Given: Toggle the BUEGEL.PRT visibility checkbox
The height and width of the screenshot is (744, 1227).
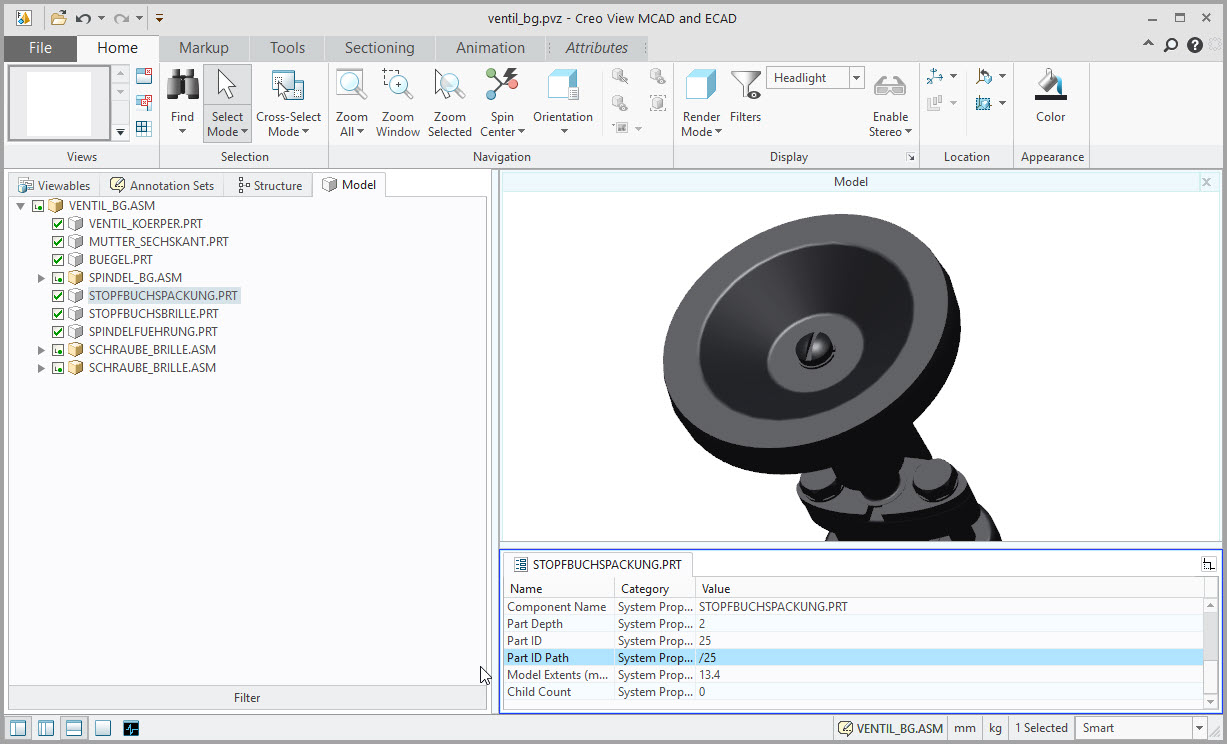Looking at the screenshot, I should click(58, 260).
